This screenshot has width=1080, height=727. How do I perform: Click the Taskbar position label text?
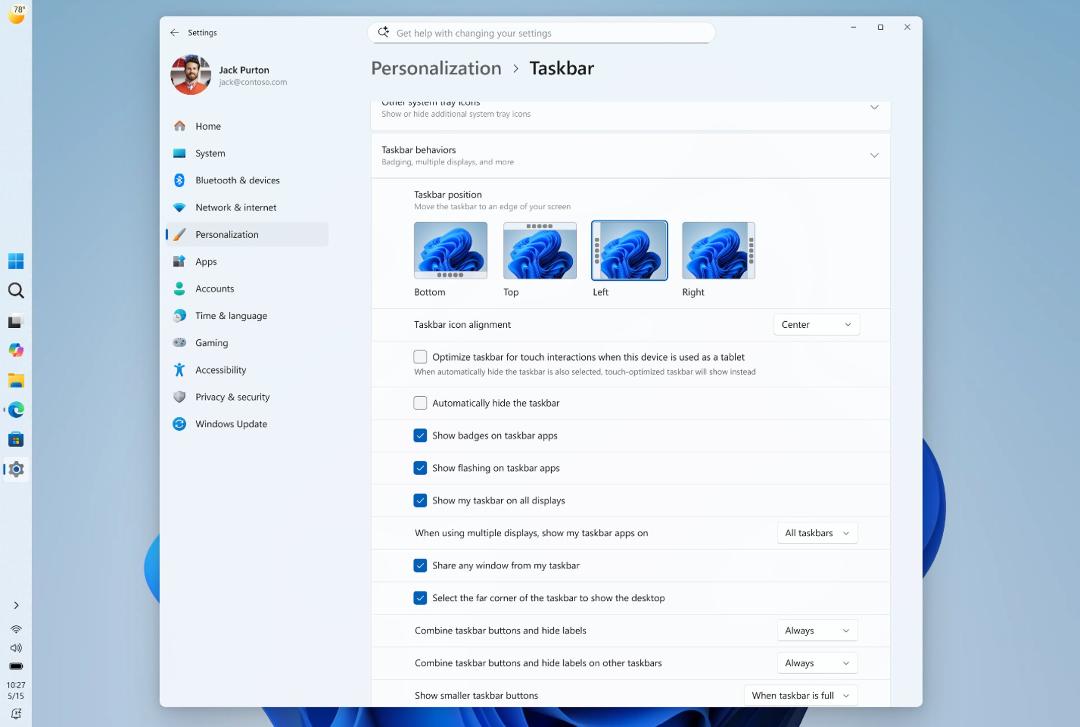point(448,194)
